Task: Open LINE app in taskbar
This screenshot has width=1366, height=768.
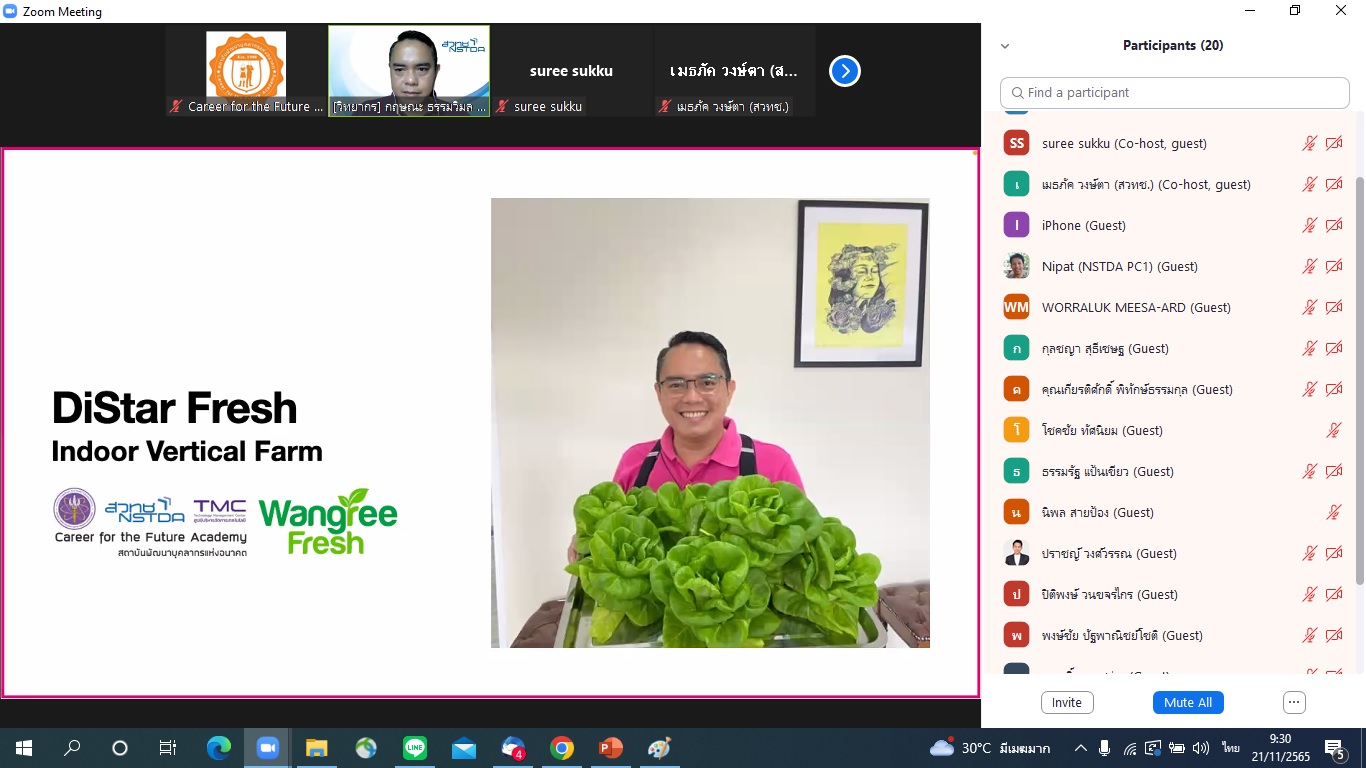Action: point(415,748)
